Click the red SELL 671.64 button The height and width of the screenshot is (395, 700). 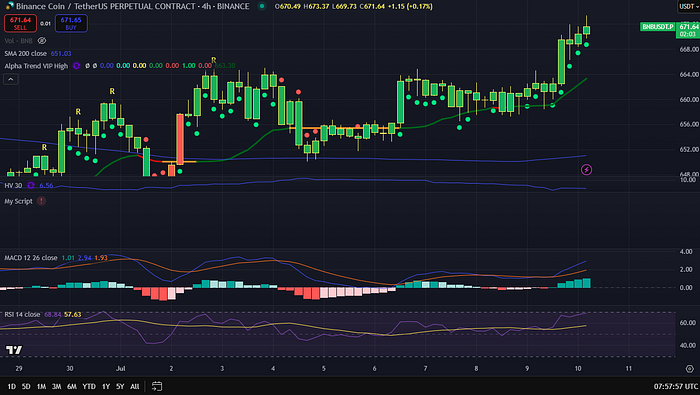[x=21, y=23]
